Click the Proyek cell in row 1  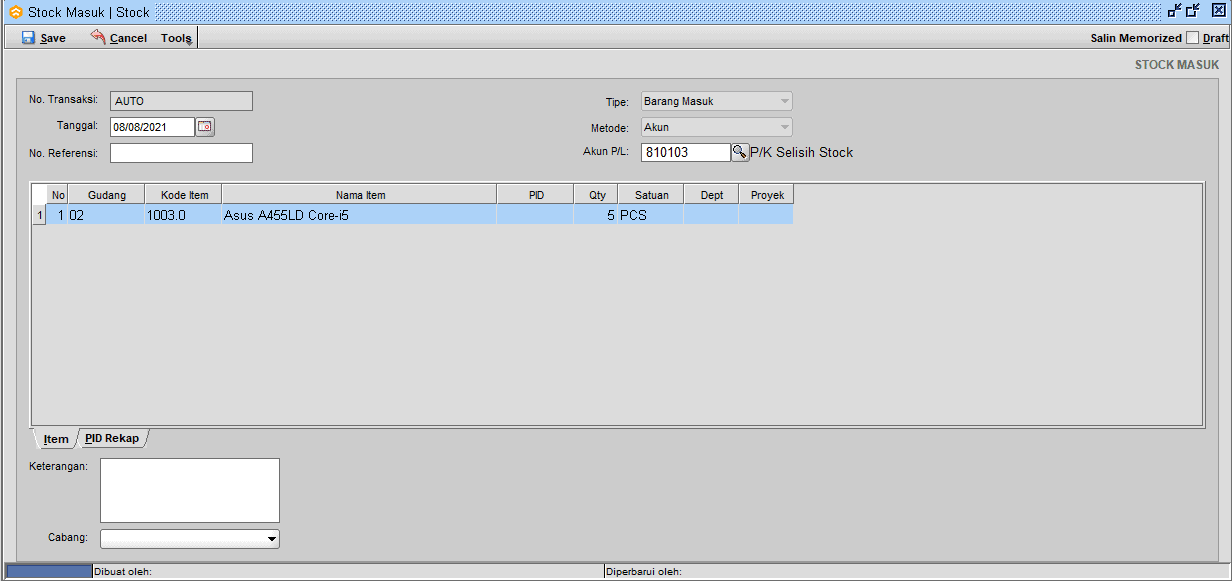coord(767,215)
